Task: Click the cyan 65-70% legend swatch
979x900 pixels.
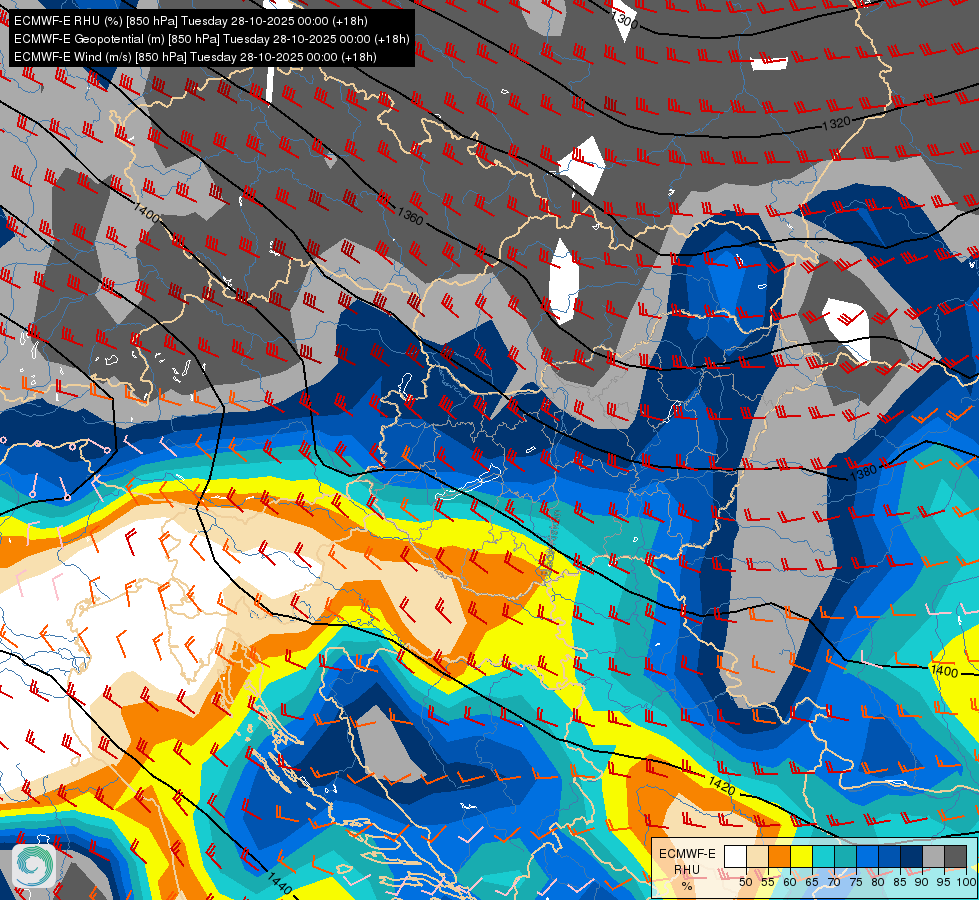Action: pyautogui.click(x=824, y=856)
